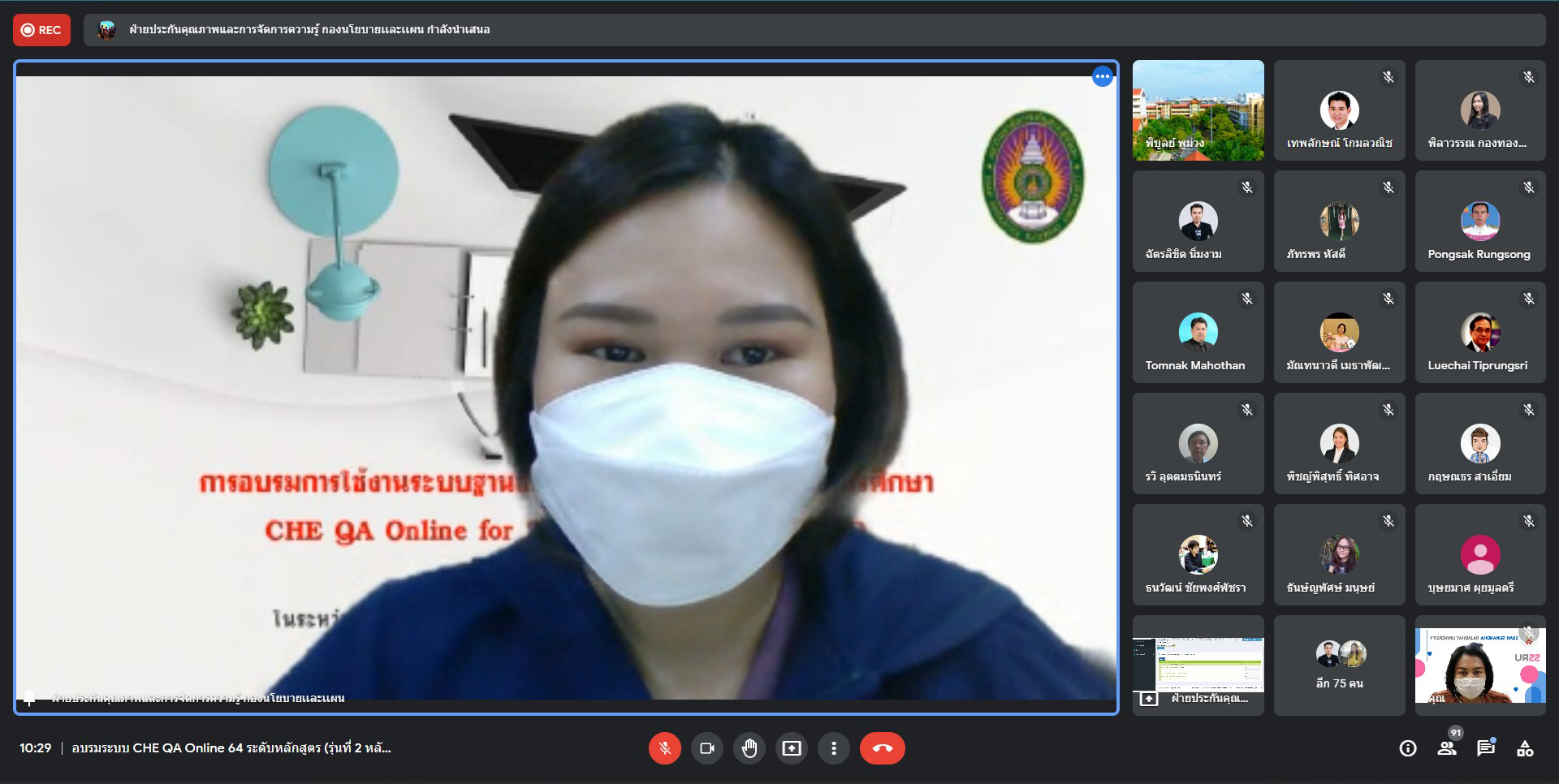
Task: Select the Pongsak Rungsong participant tile
Action: pyautogui.click(x=1479, y=222)
